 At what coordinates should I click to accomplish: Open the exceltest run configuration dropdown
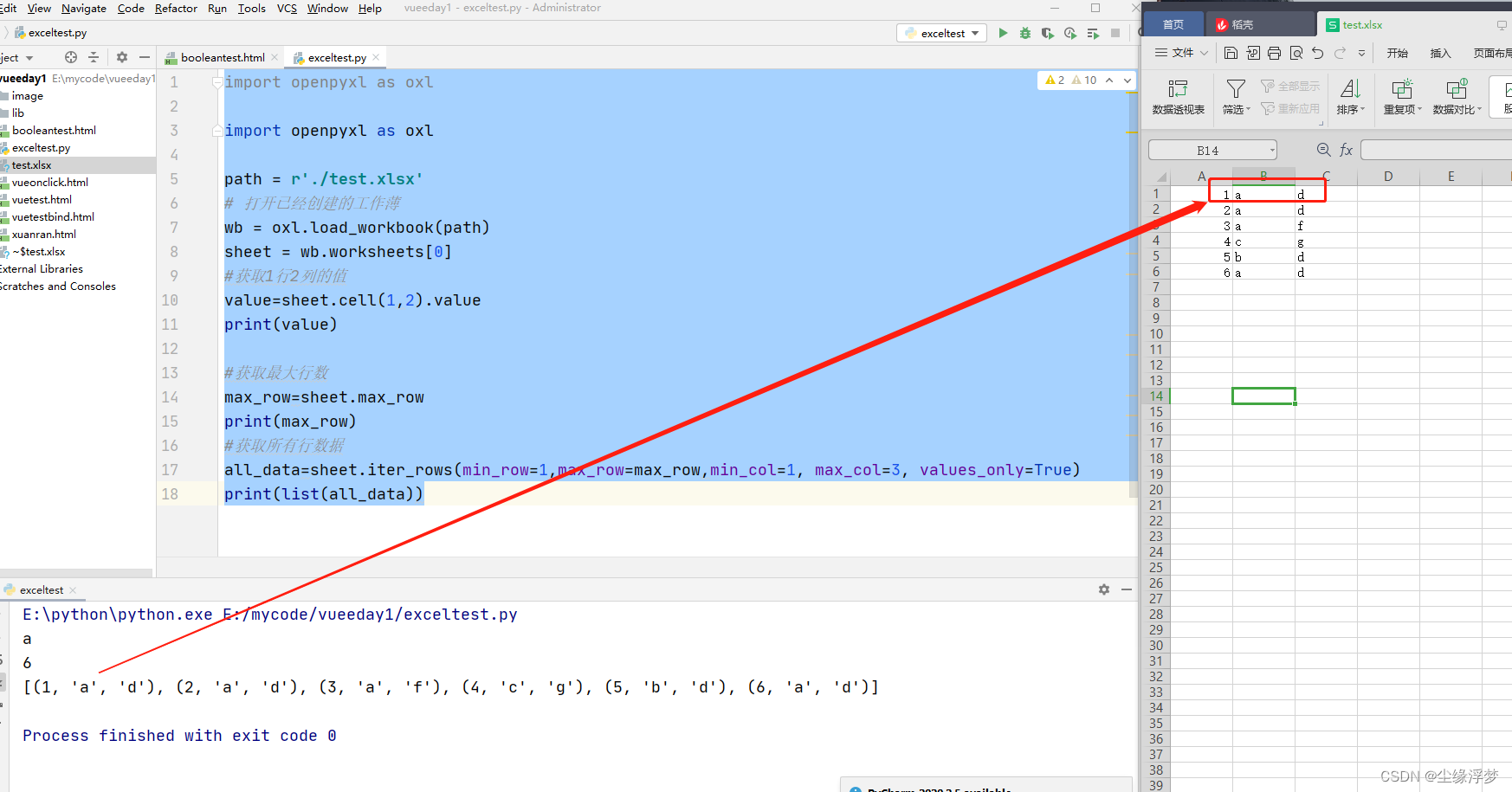tap(941, 32)
